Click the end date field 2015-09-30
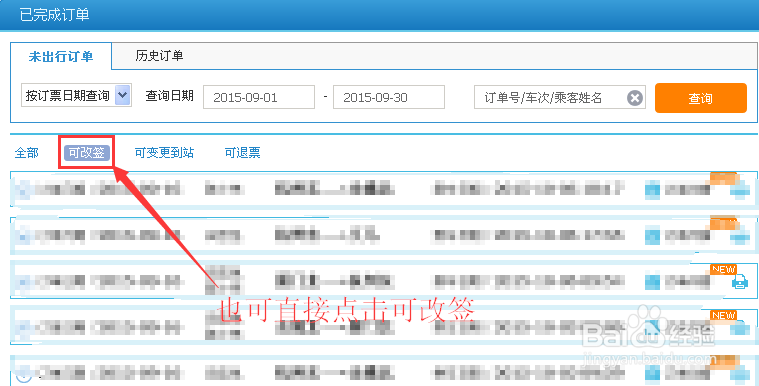The width and height of the screenshot is (759, 386). tap(389, 97)
